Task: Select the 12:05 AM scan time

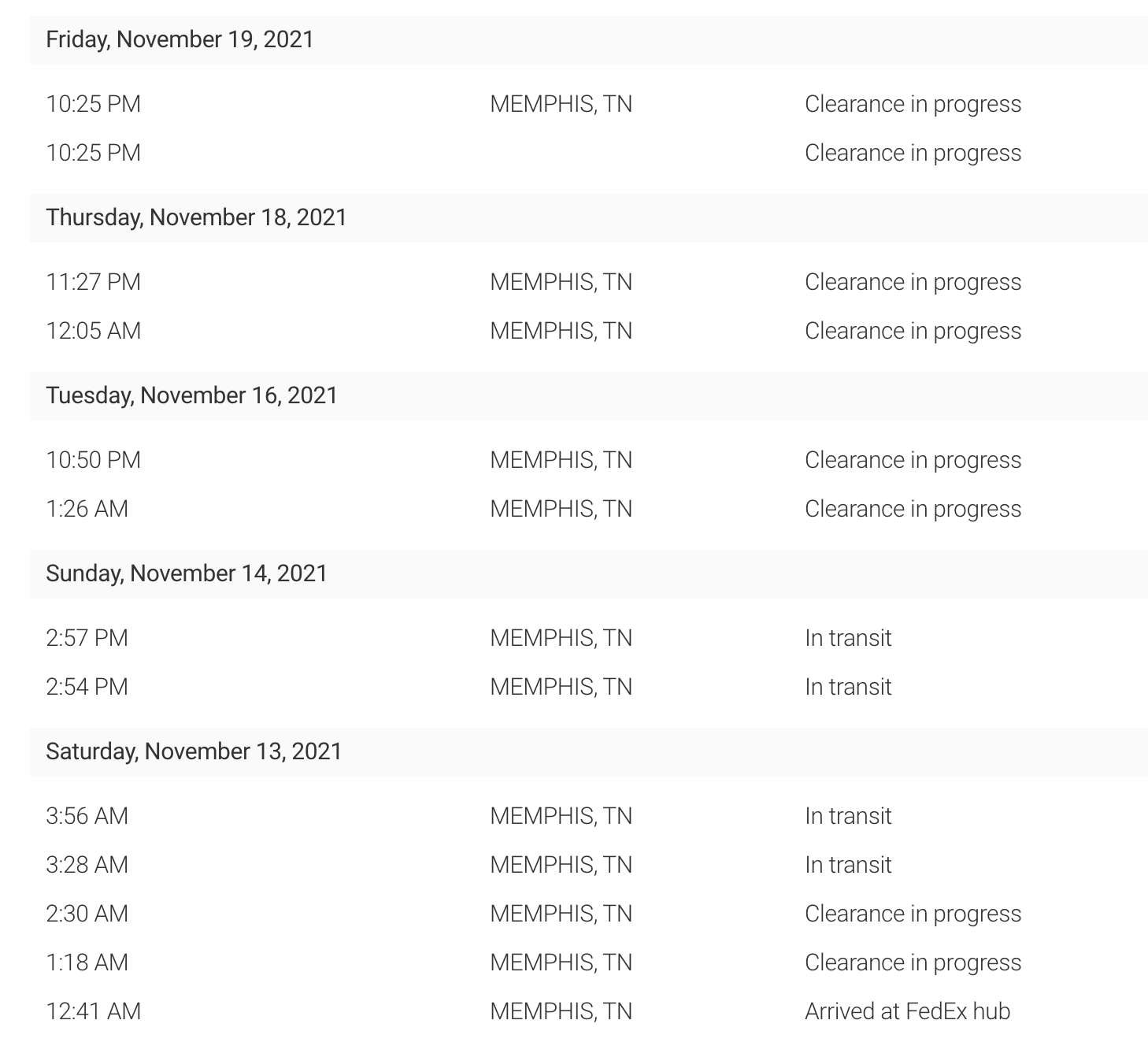Action: point(93,331)
